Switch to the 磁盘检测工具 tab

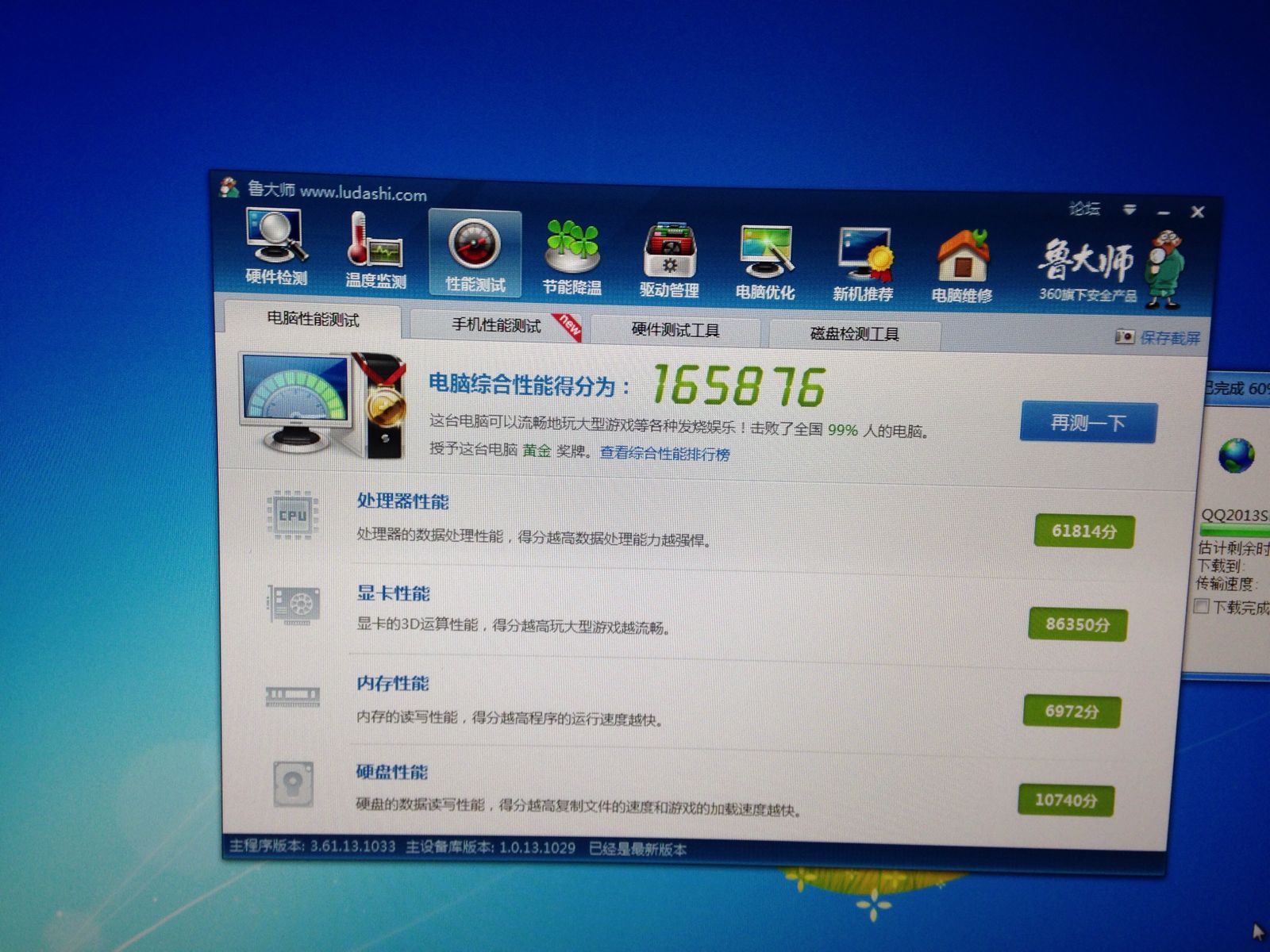coord(854,334)
